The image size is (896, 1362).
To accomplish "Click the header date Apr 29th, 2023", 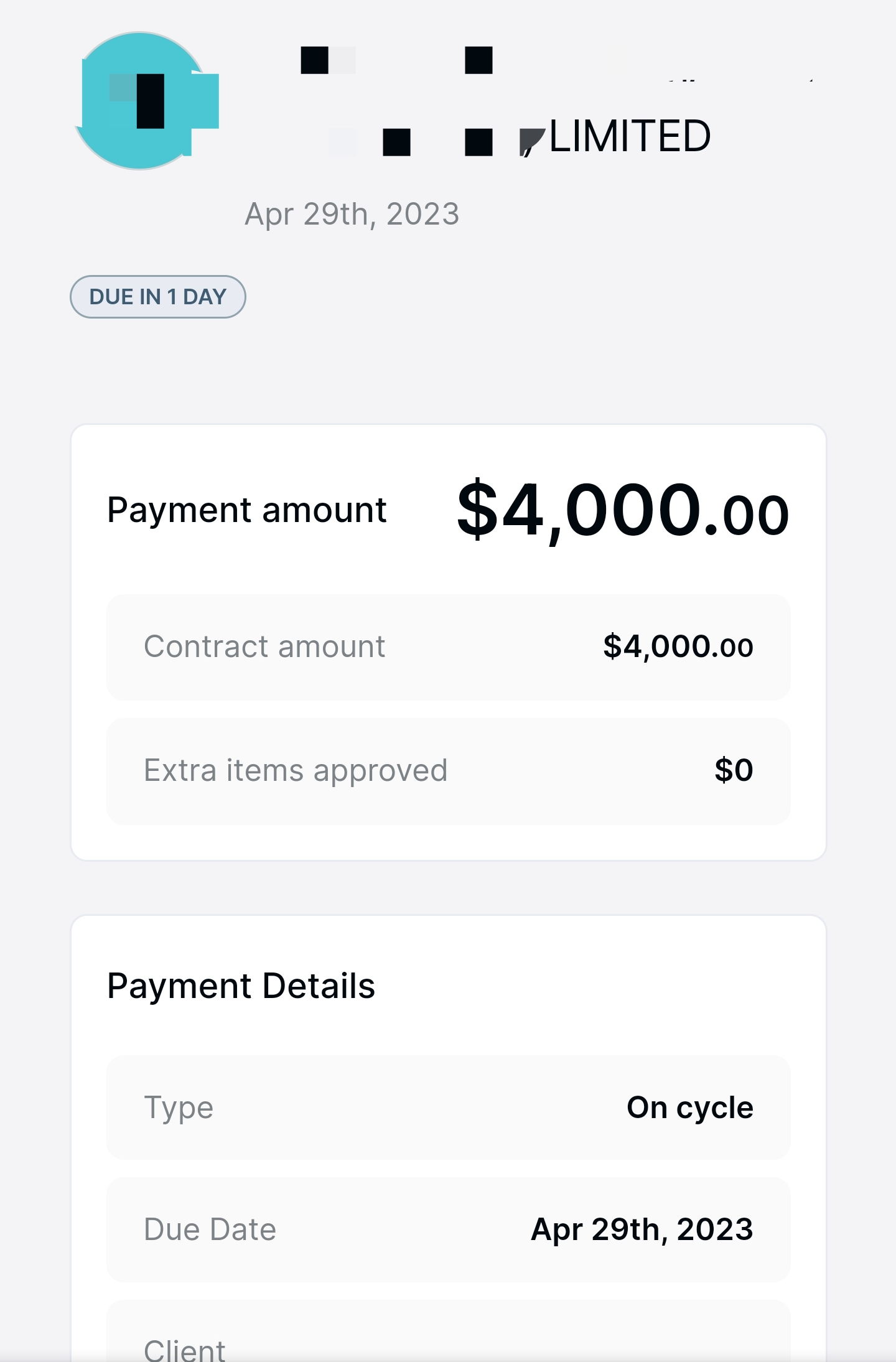I will (x=352, y=214).
